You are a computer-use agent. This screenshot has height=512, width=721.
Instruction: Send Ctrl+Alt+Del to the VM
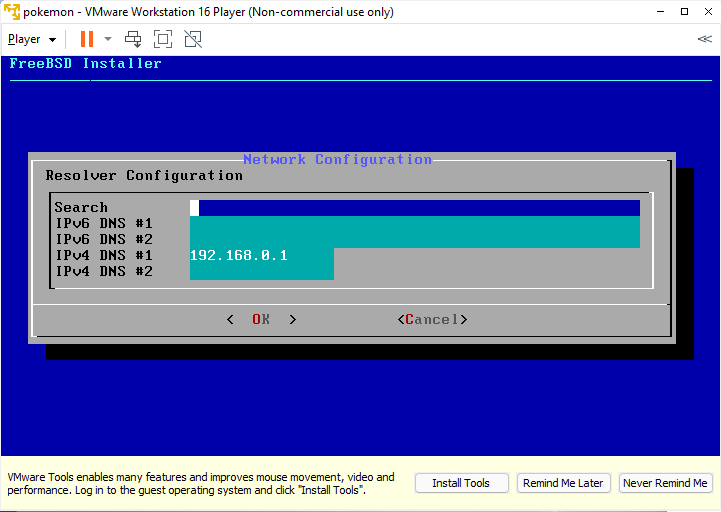click(x=133, y=39)
